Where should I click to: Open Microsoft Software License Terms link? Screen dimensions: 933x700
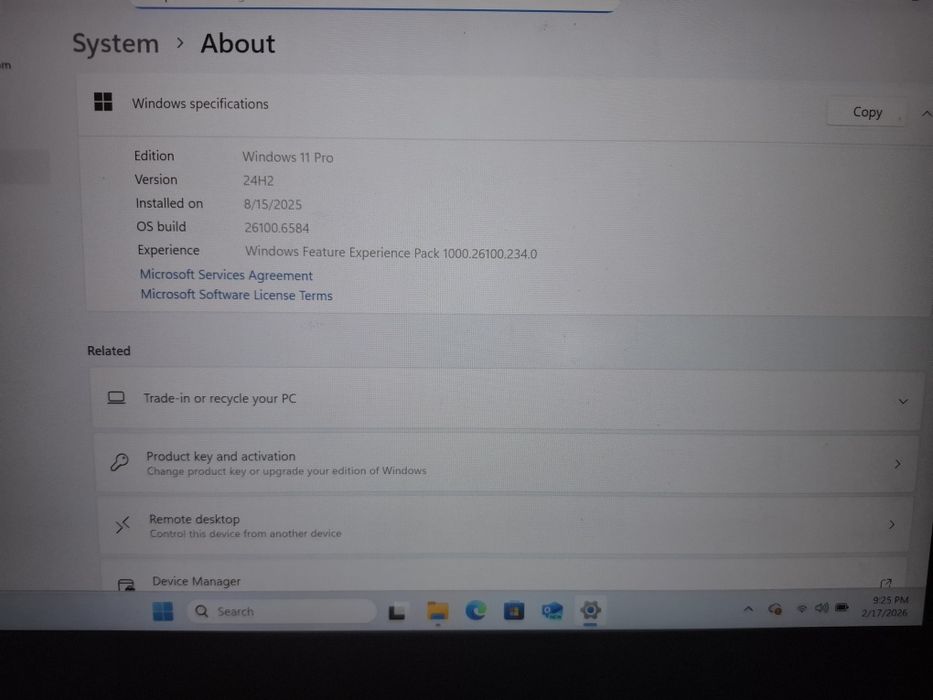click(x=236, y=295)
